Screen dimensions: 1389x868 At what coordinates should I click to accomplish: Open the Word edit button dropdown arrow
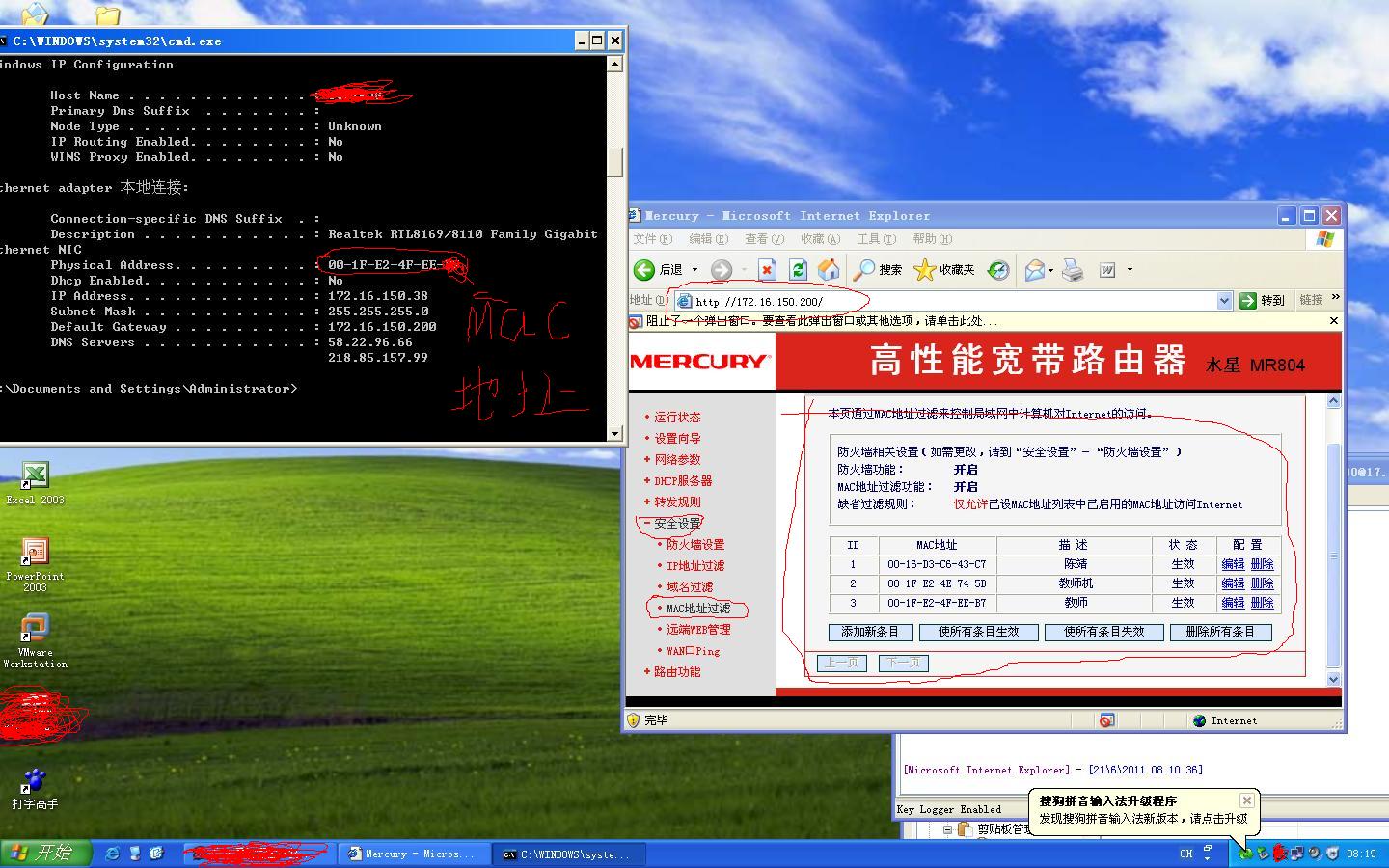(1130, 270)
